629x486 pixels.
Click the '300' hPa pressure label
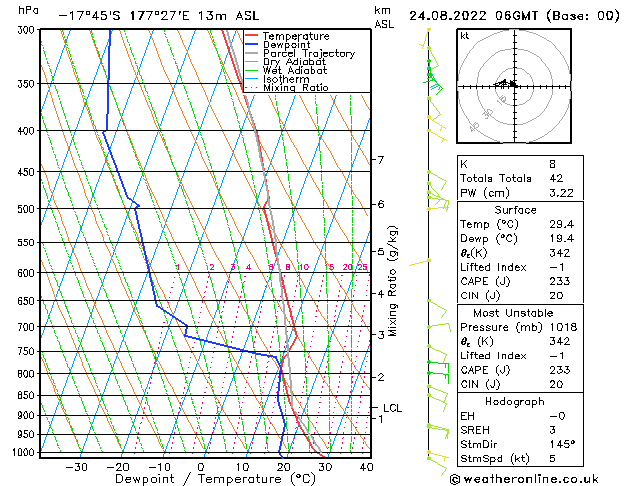pos(27,30)
